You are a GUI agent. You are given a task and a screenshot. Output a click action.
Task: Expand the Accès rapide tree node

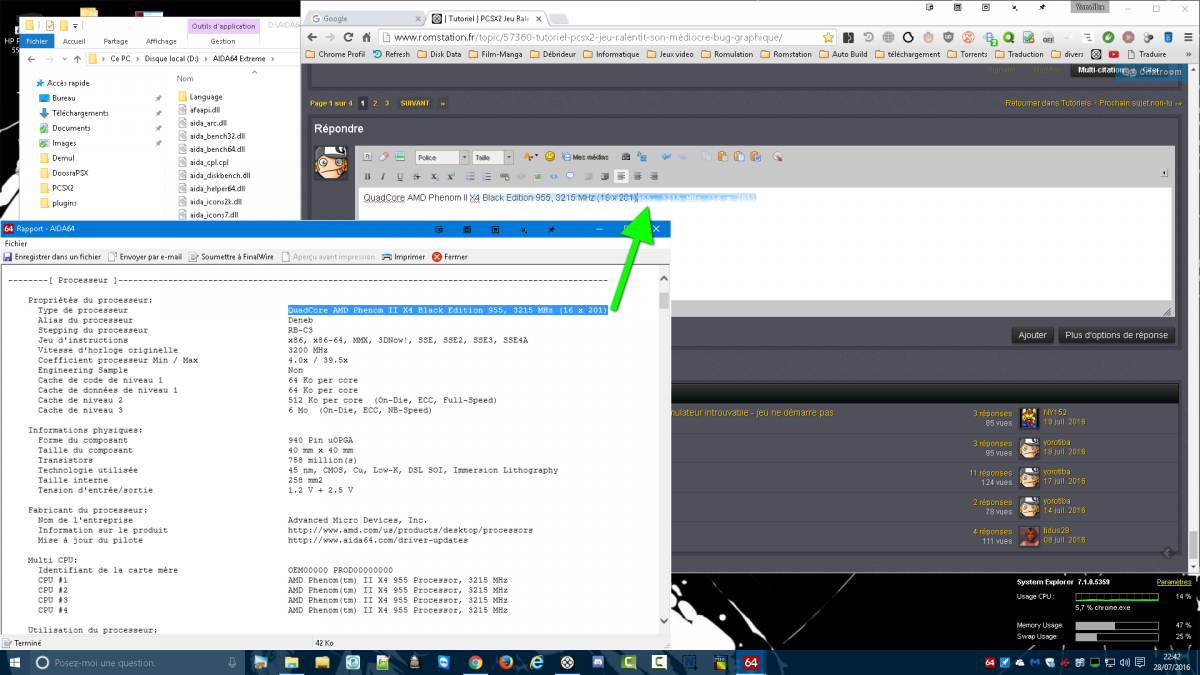pos(28,84)
